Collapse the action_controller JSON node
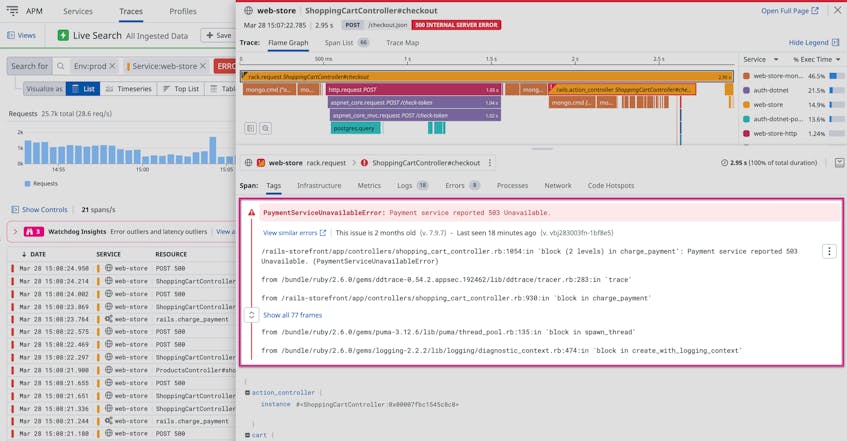 [x=247, y=392]
